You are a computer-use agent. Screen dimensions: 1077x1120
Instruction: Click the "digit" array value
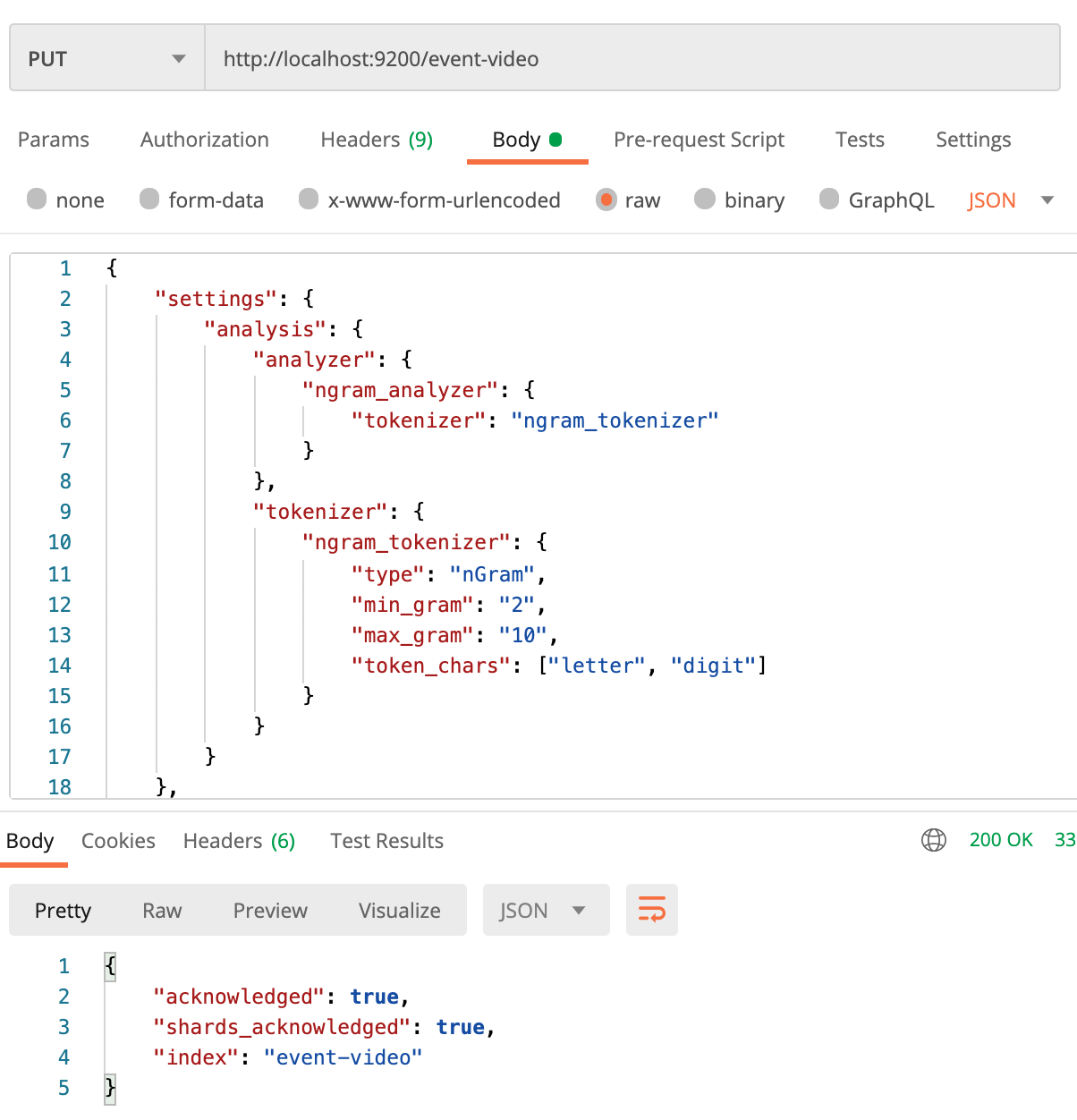714,666
